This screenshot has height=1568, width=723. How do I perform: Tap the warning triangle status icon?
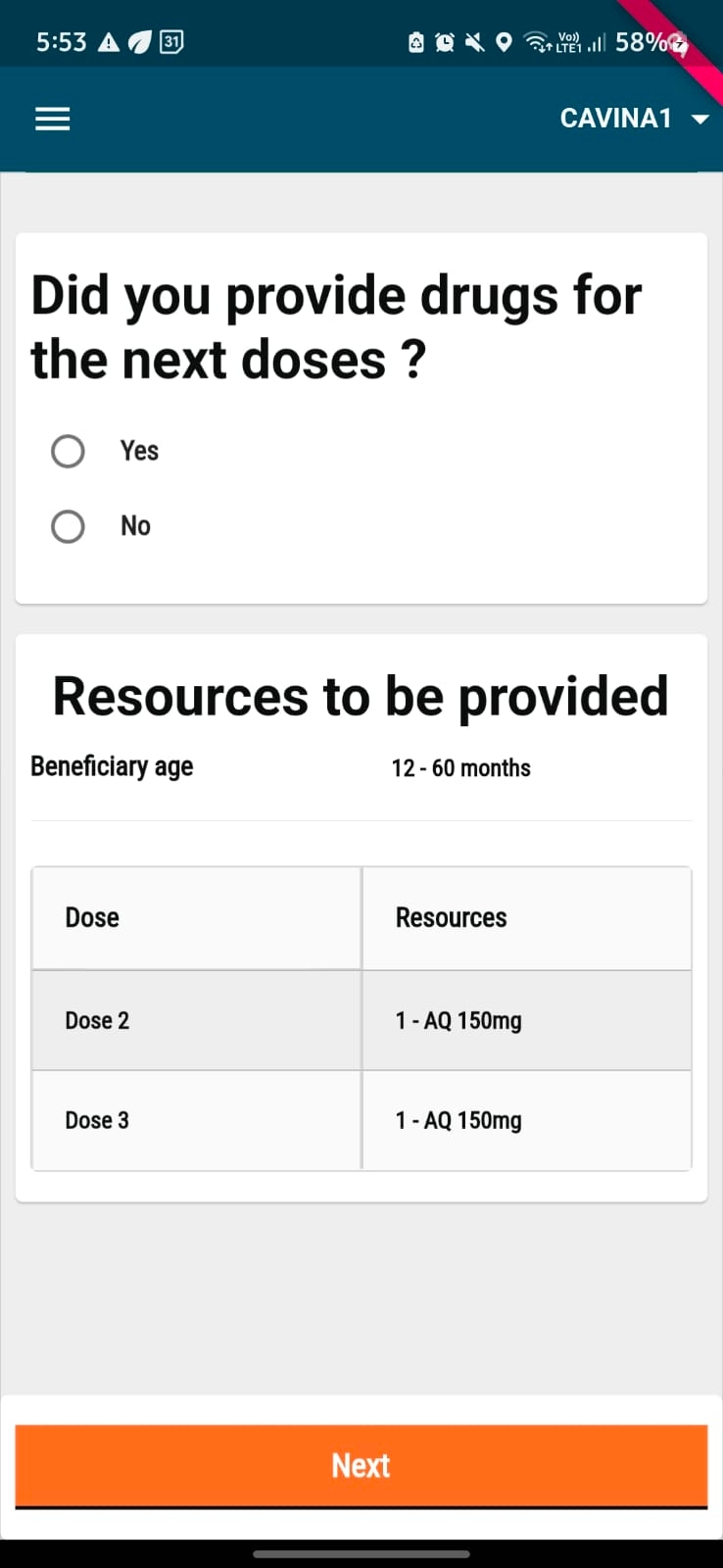[x=109, y=42]
